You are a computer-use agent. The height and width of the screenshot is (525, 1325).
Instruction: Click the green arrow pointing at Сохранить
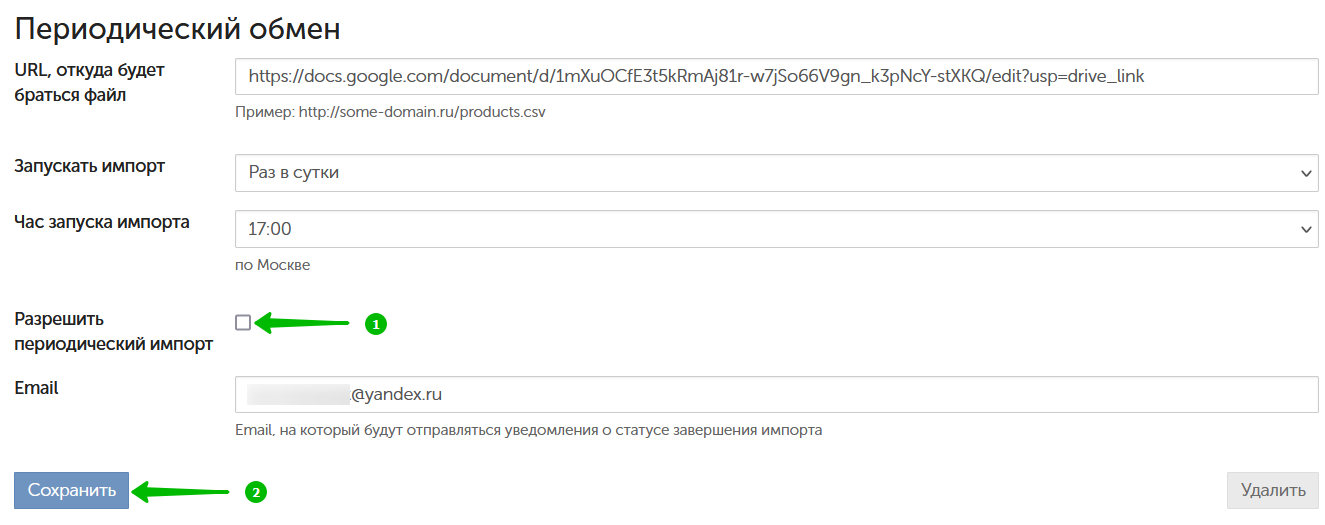(x=182, y=491)
